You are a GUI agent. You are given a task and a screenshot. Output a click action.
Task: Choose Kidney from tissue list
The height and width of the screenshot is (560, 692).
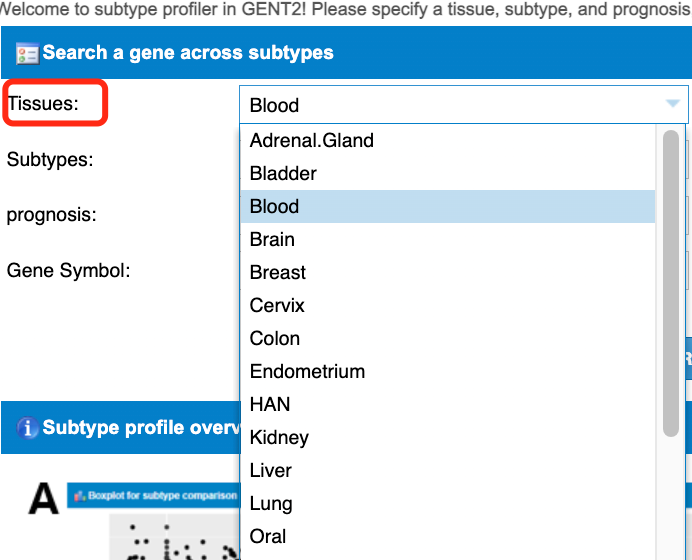[x=279, y=437]
